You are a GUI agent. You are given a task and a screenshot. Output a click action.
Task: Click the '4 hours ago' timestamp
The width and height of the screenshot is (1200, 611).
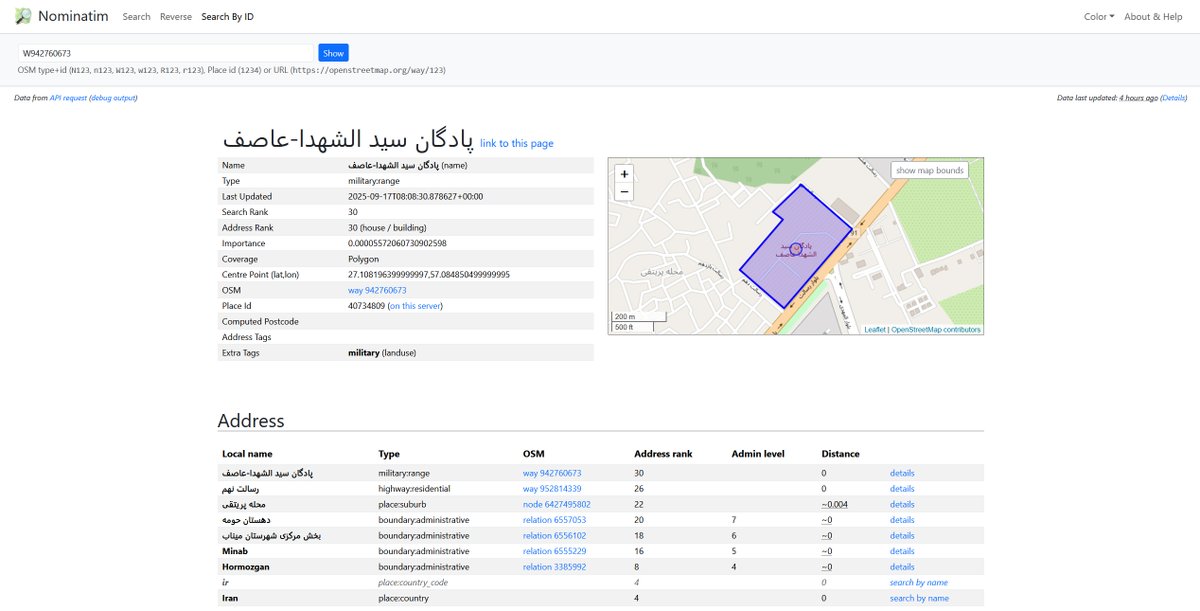point(1138,98)
